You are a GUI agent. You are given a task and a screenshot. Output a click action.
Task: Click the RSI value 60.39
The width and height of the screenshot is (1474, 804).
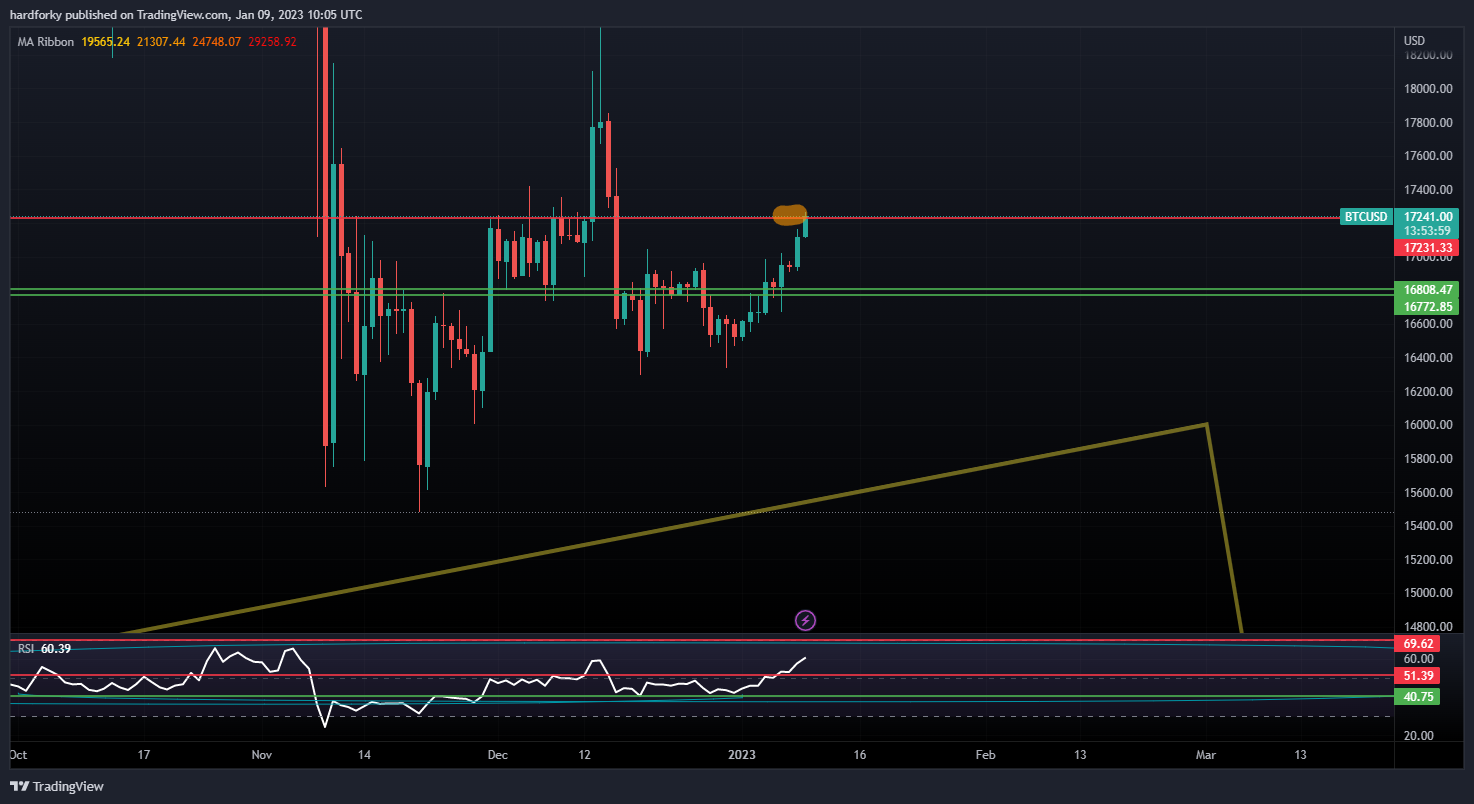click(56, 649)
